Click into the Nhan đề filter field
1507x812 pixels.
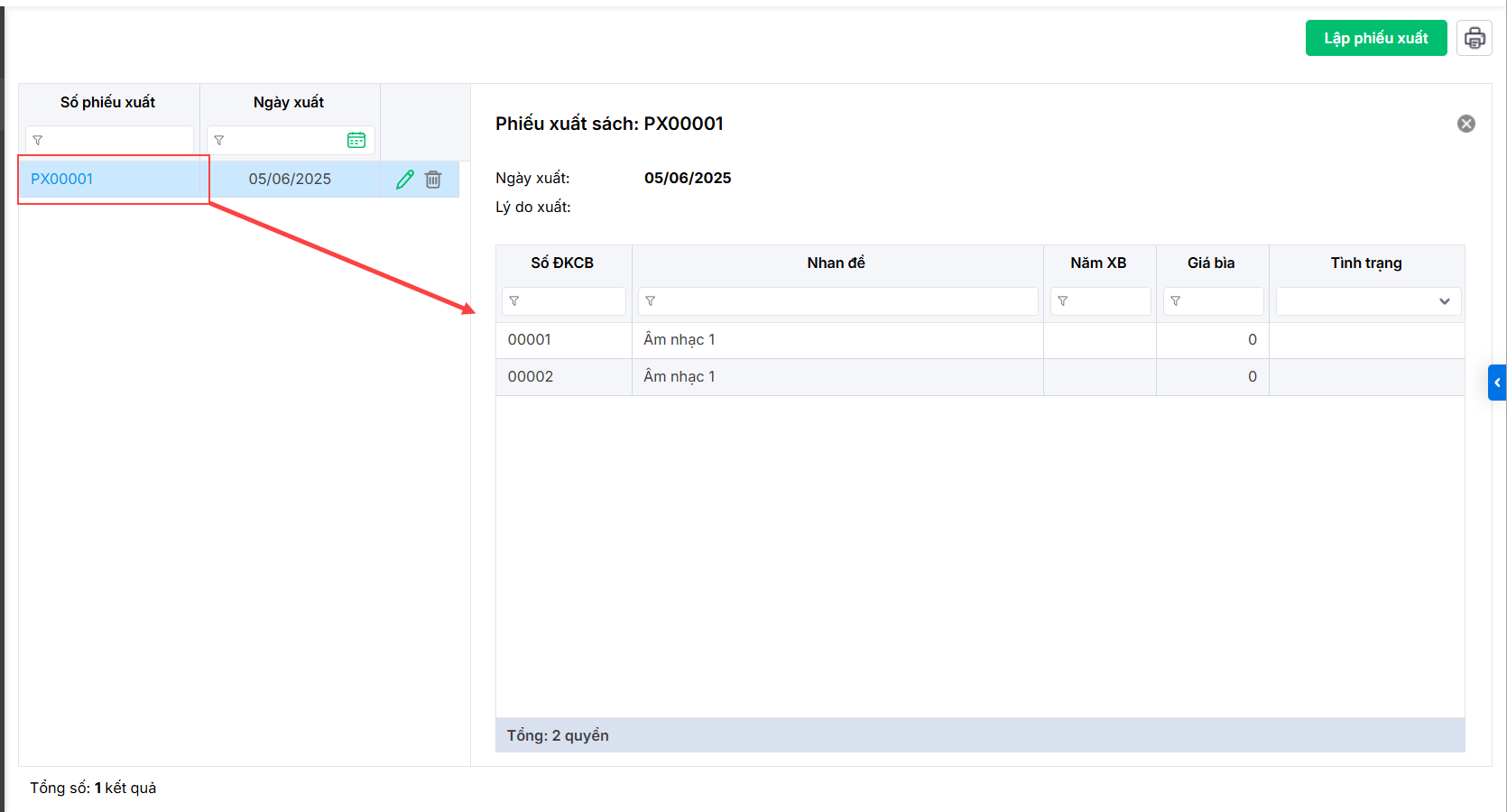pyautogui.click(x=838, y=301)
